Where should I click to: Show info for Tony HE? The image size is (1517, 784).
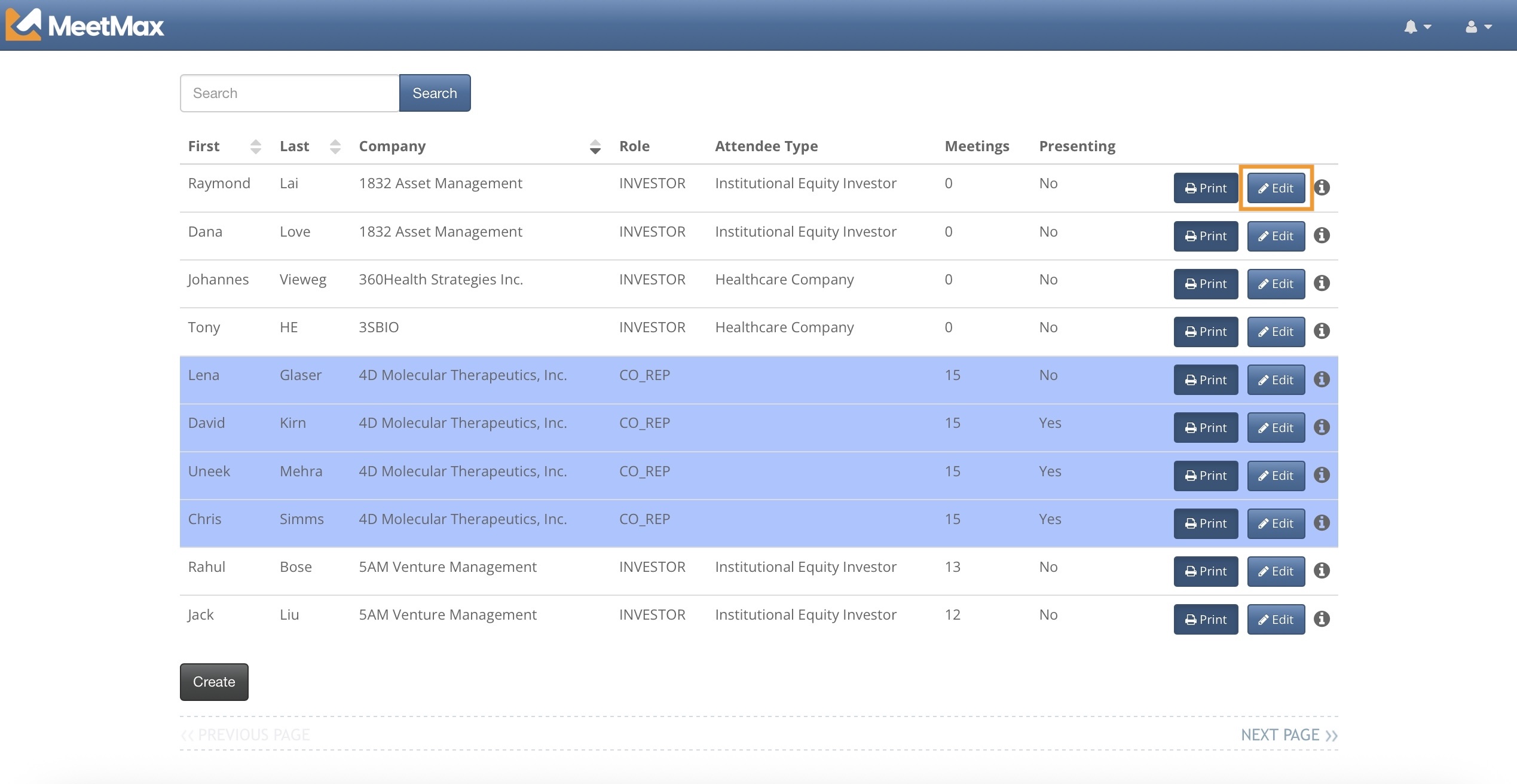(x=1322, y=331)
